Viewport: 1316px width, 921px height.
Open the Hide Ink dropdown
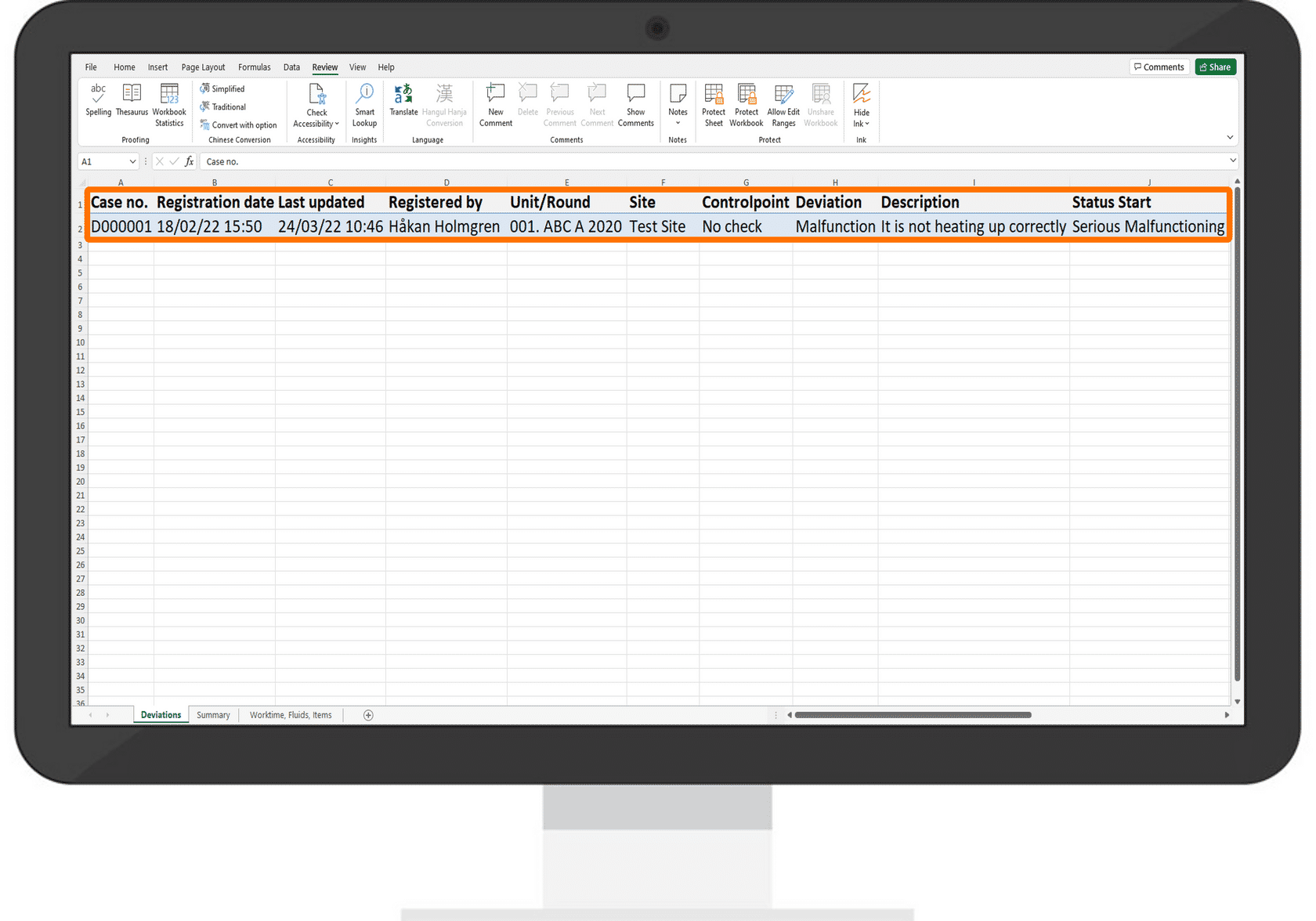[x=861, y=124]
